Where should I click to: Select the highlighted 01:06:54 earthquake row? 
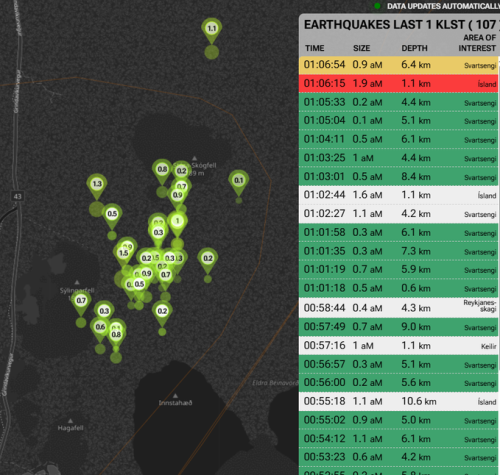pos(399,65)
